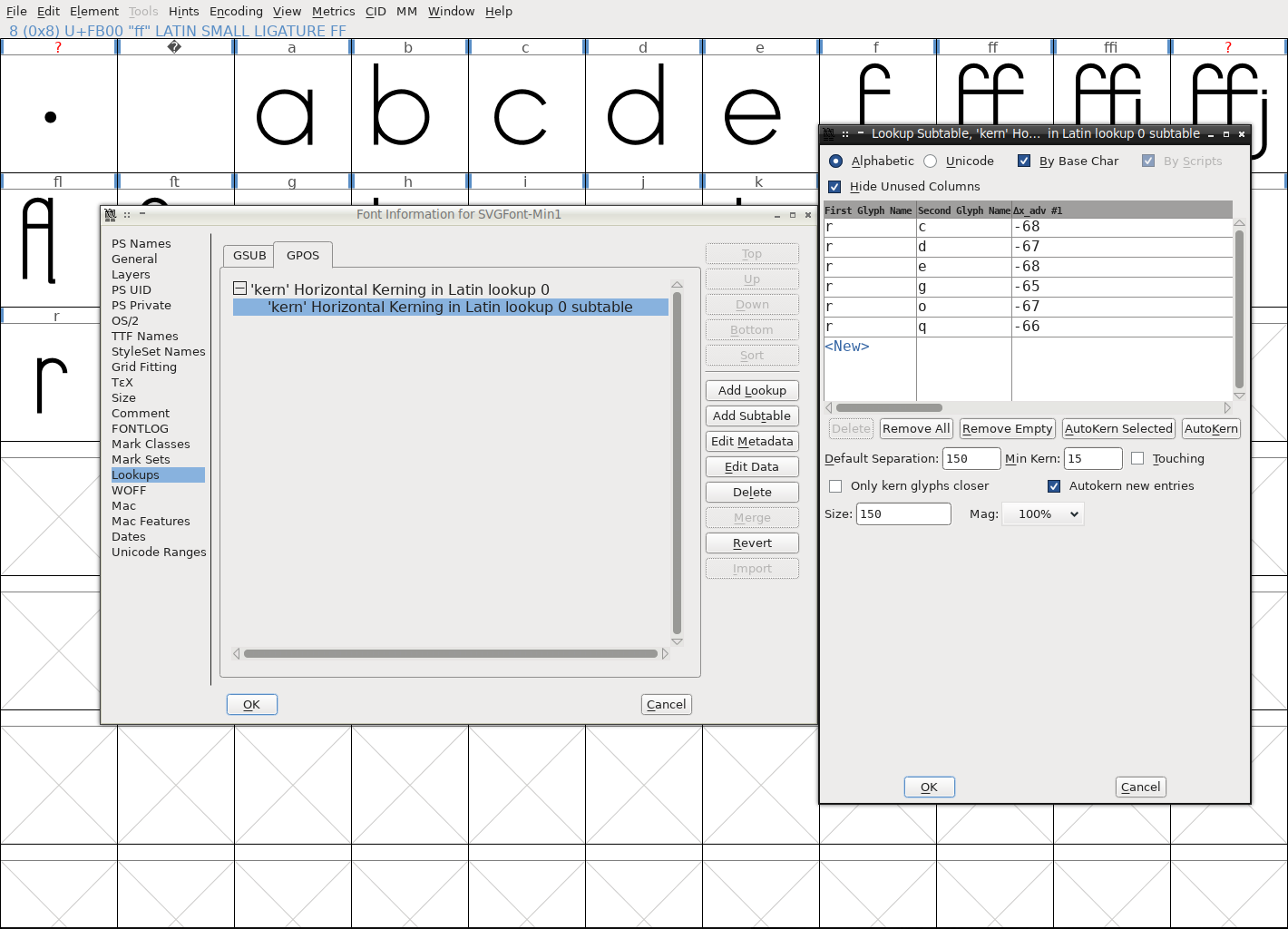
Task: Collapse the 'kern' Horizontal Kerning lookup 0 tree
Action: click(239, 288)
